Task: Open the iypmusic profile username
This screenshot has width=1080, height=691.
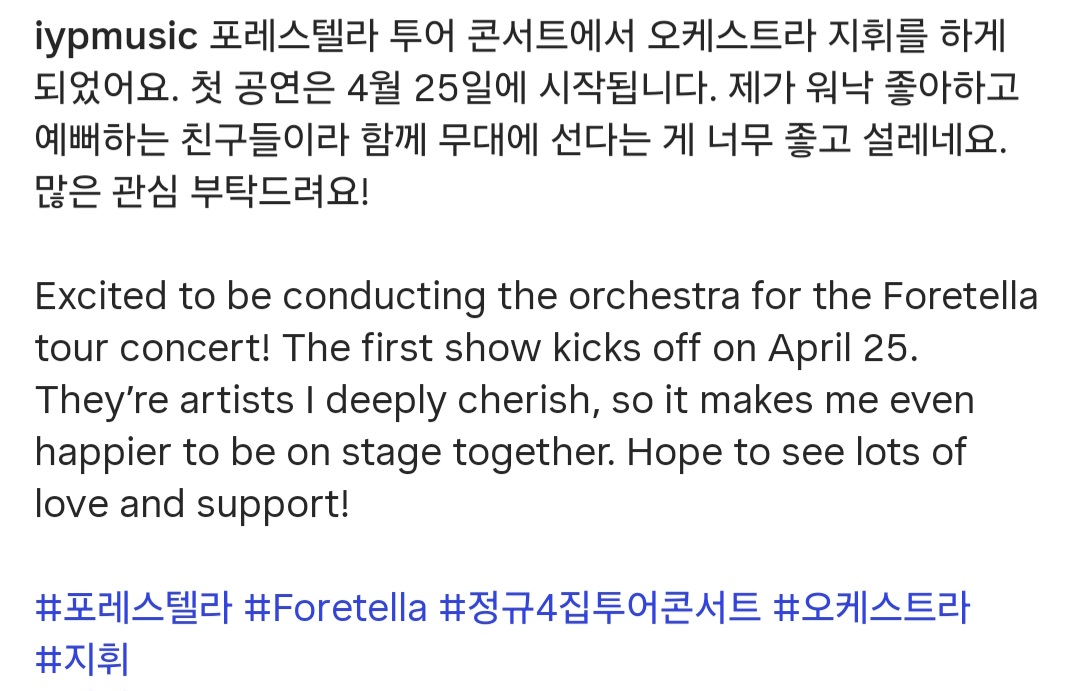Action: (116, 39)
